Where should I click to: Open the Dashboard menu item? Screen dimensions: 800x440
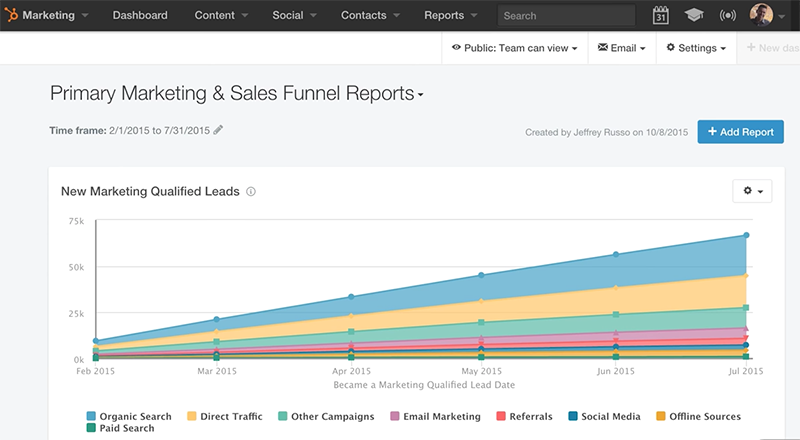tap(140, 16)
